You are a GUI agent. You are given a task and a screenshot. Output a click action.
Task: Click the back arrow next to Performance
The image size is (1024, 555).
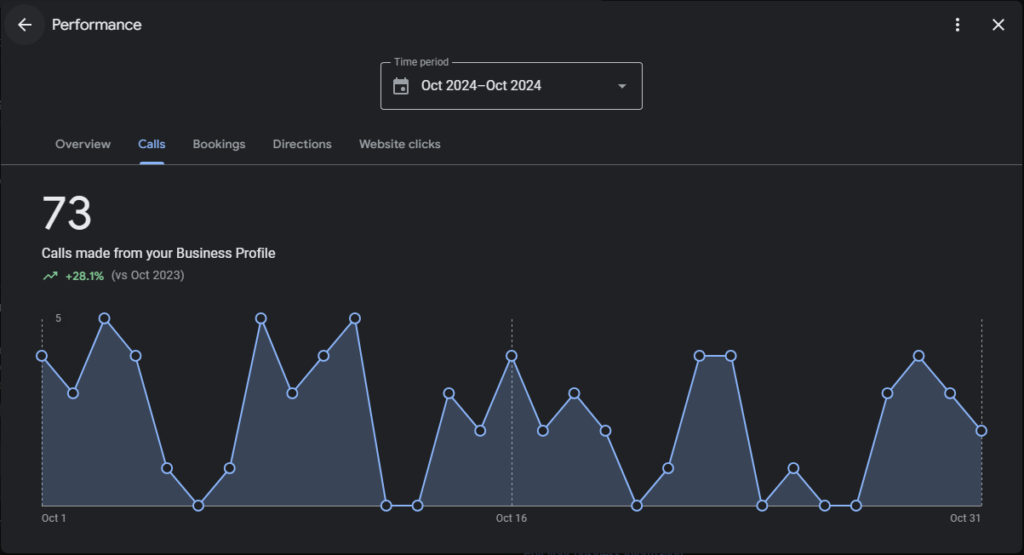(25, 25)
